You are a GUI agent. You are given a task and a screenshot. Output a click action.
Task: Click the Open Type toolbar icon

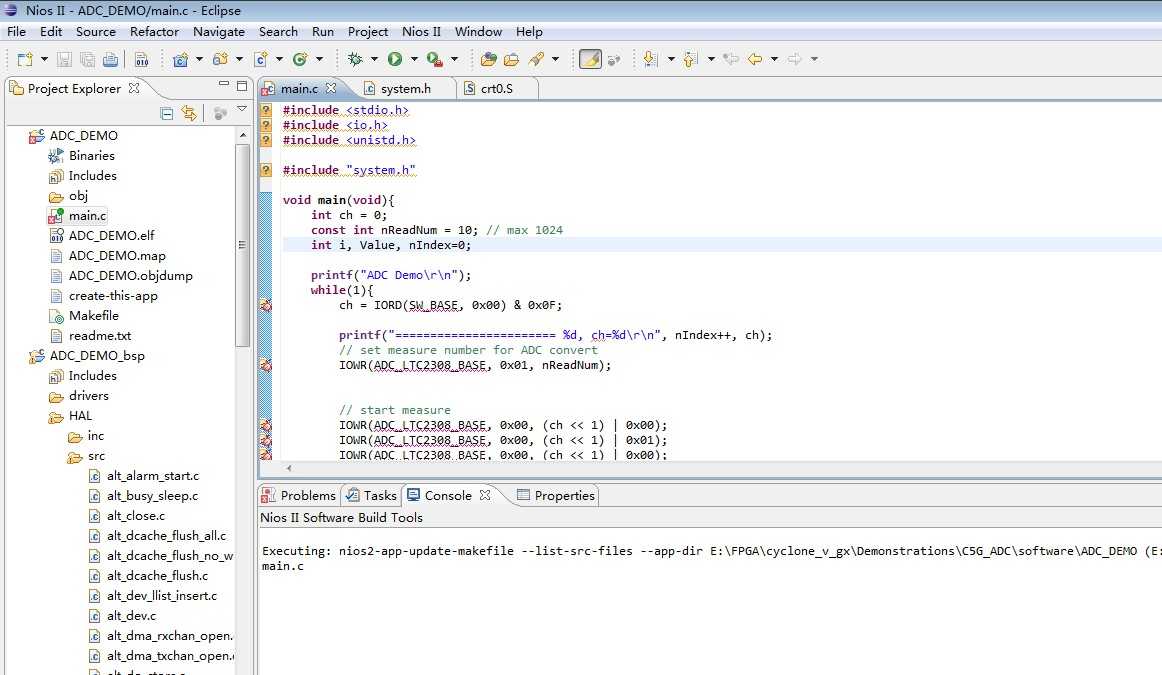click(488, 59)
